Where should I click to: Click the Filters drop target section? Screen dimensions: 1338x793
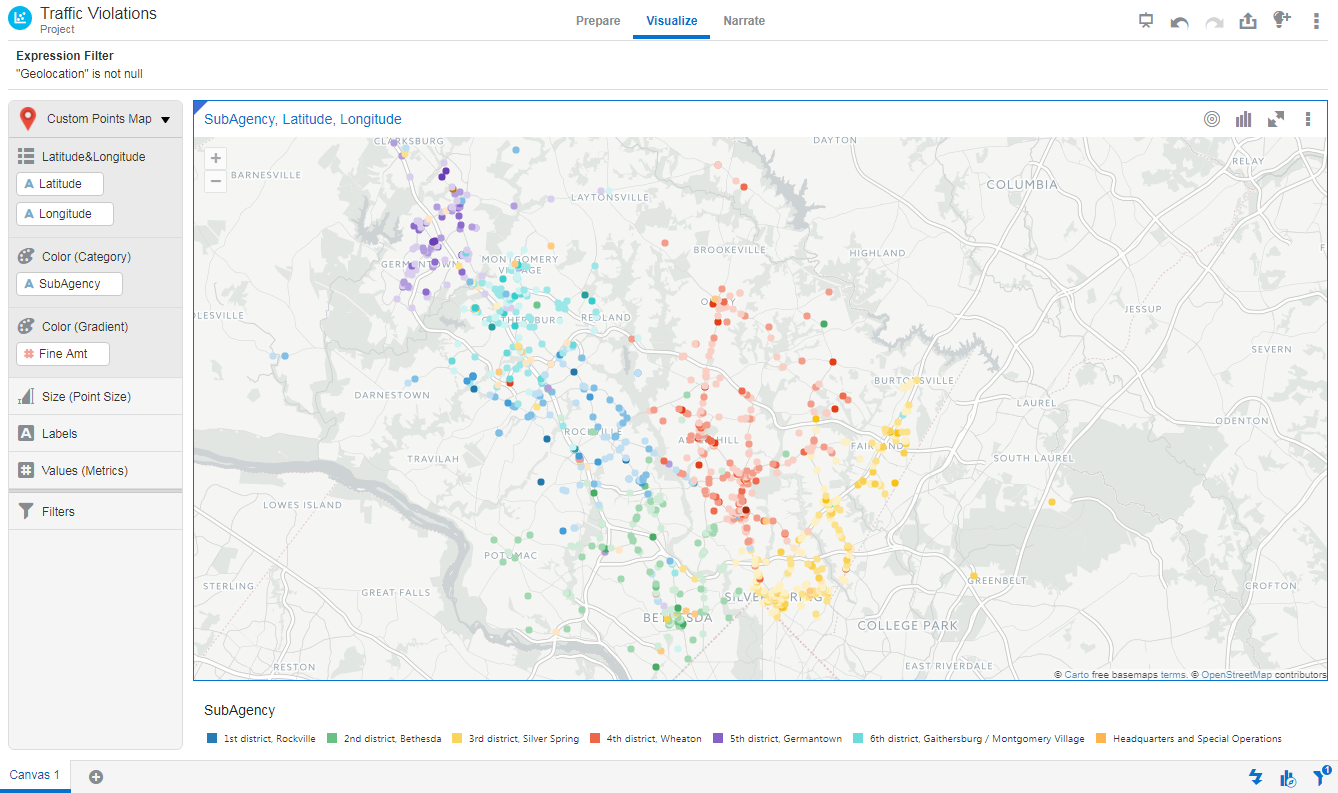pyautogui.click(x=96, y=511)
